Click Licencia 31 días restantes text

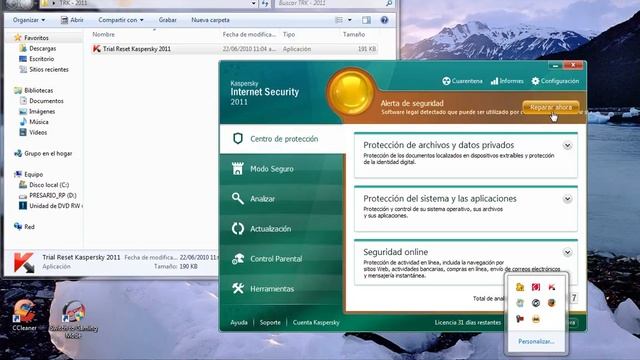pyautogui.click(x=467, y=322)
